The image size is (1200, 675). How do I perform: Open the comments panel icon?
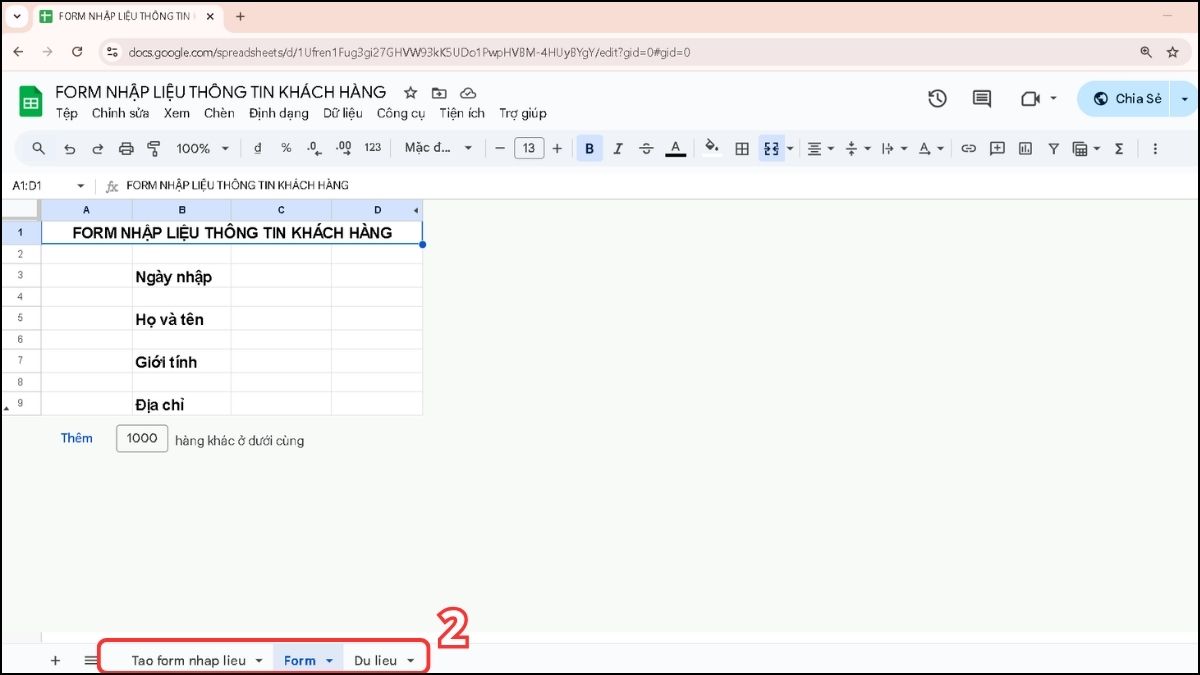tap(982, 98)
